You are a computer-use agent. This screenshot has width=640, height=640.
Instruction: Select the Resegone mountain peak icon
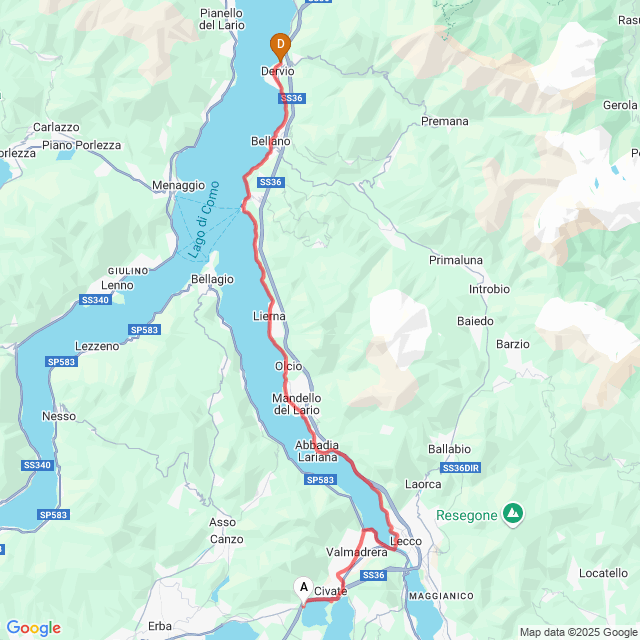513,514
